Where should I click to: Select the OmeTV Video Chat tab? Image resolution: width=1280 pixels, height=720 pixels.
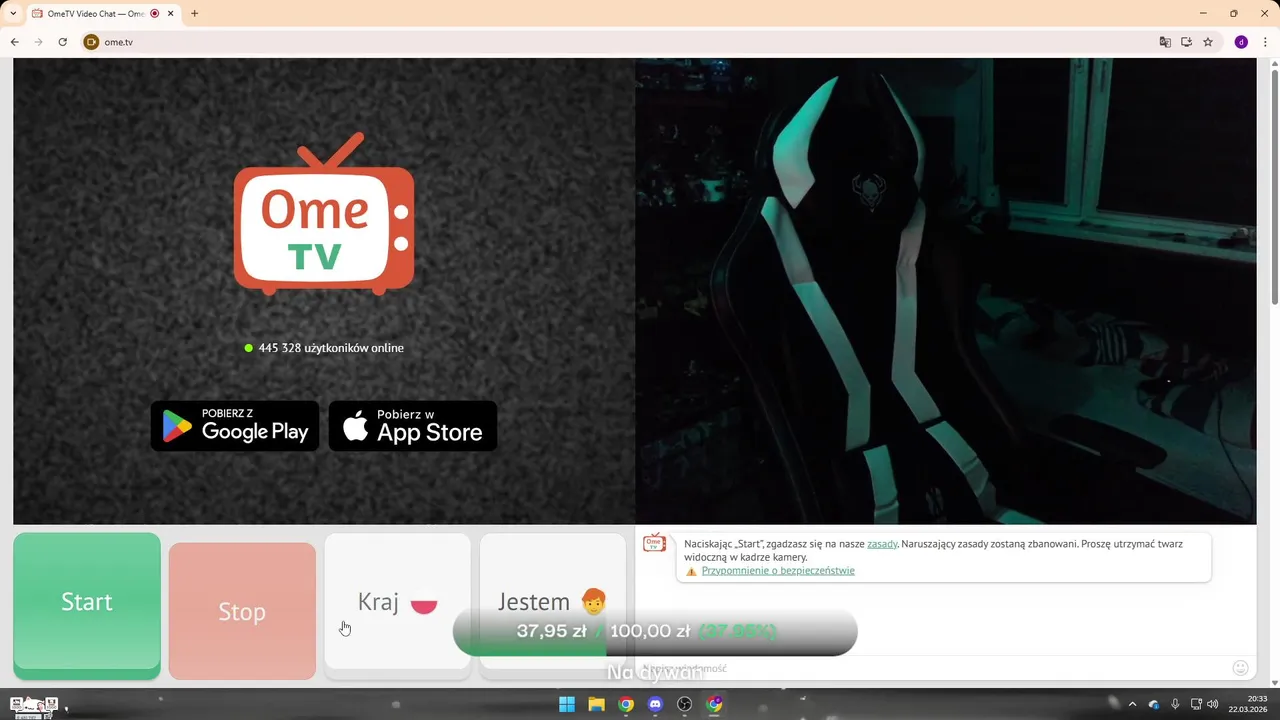tap(97, 14)
